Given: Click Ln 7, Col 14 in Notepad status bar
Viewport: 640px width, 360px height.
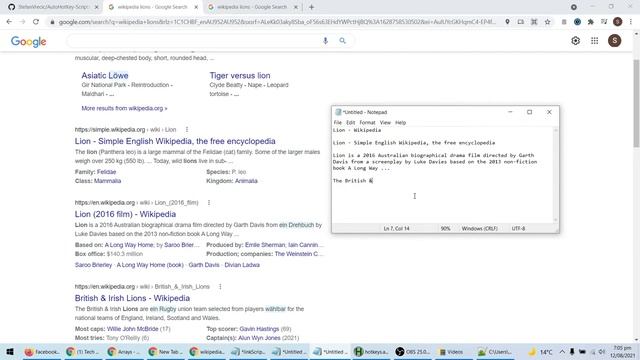Looking at the screenshot, I should pos(396,229).
